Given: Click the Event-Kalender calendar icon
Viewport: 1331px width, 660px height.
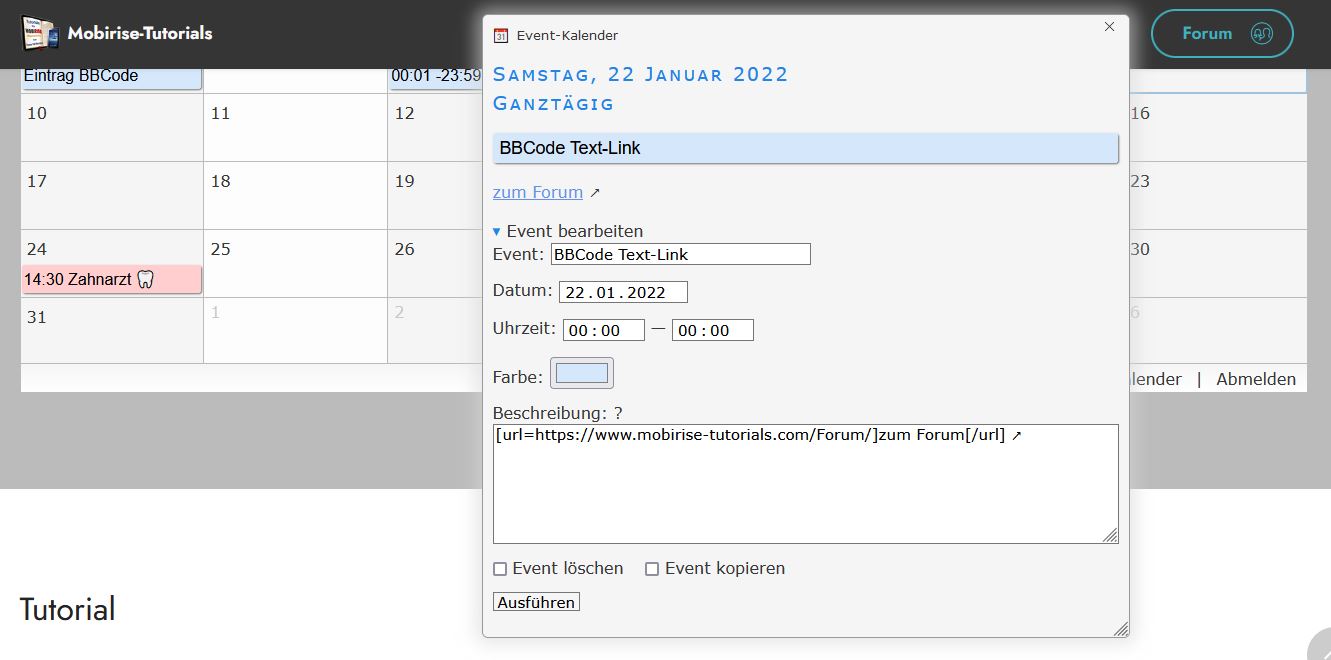Looking at the screenshot, I should 501,36.
